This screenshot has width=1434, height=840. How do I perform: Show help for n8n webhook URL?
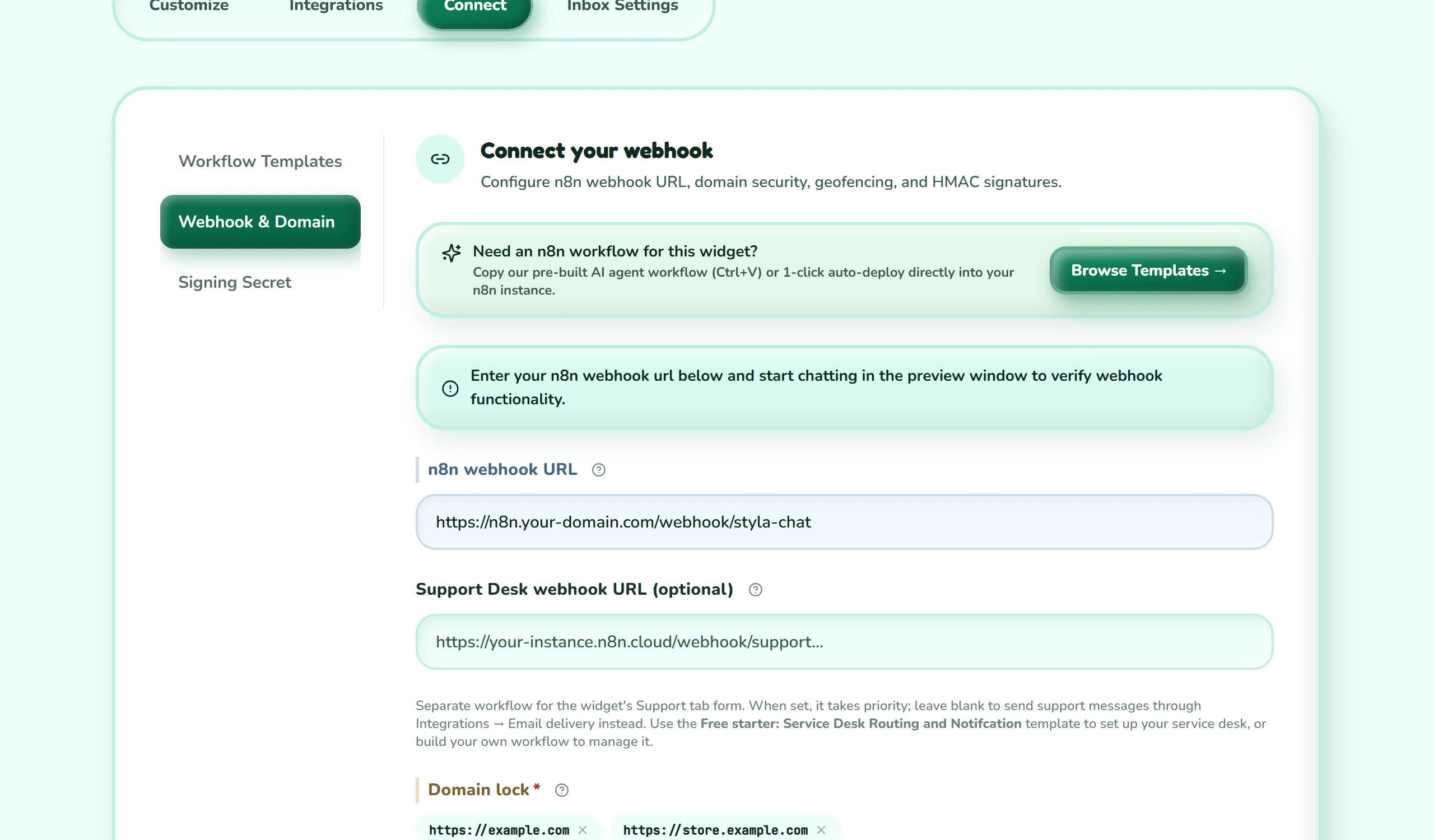tap(599, 470)
